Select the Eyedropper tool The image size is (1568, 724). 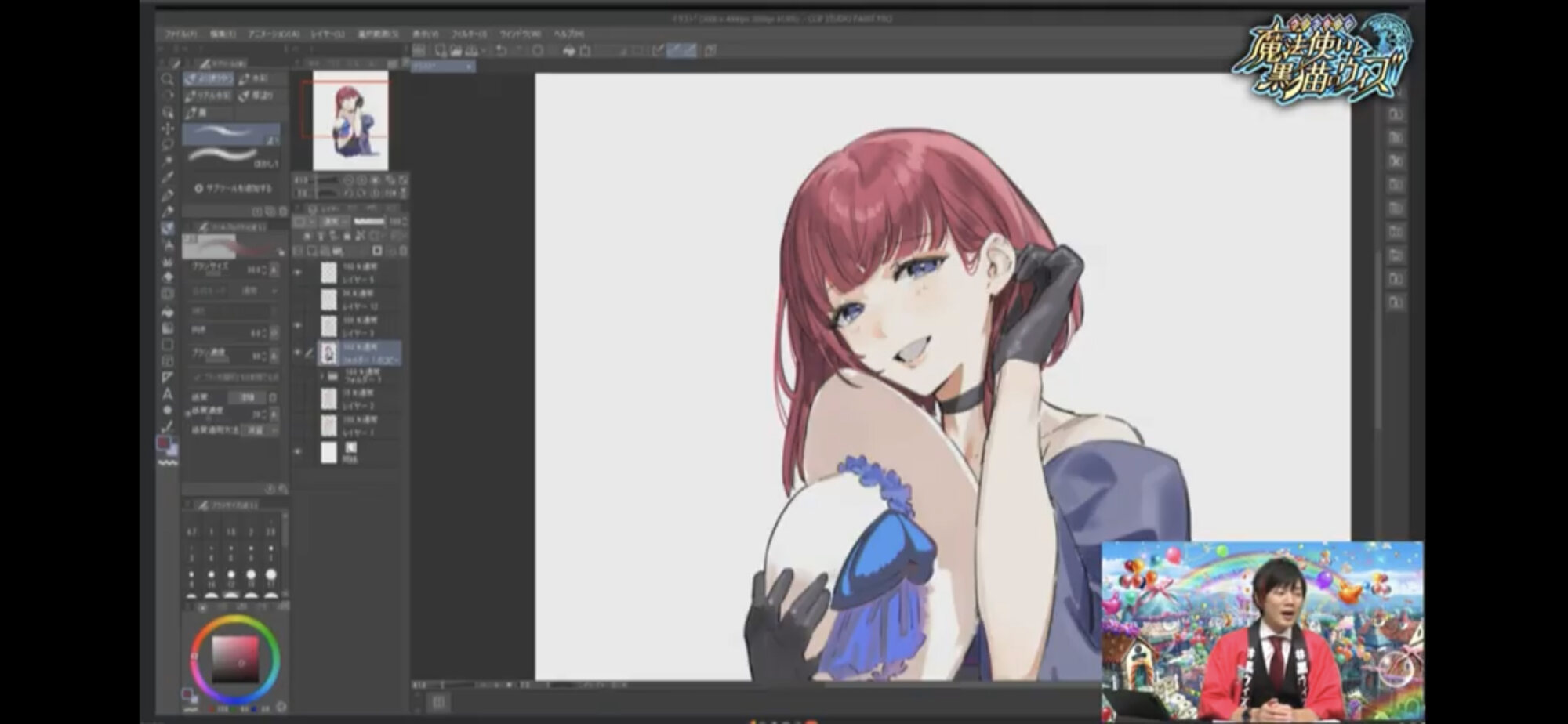pos(167,178)
